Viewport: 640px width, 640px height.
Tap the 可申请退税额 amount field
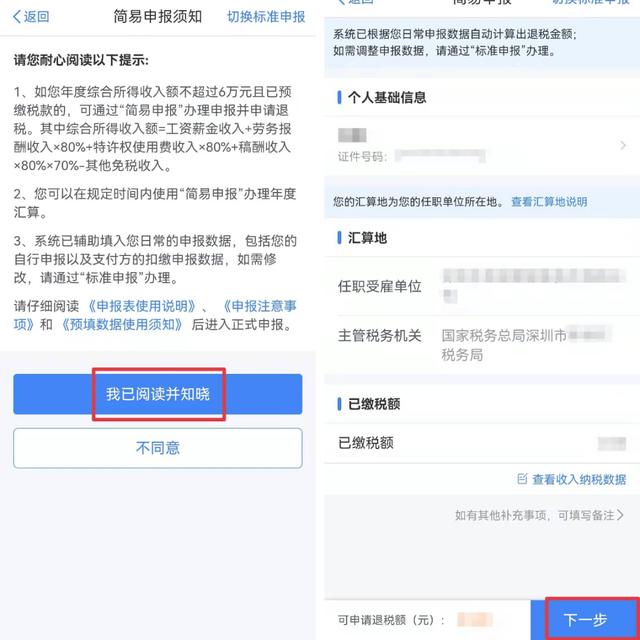(x=475, y=620)
